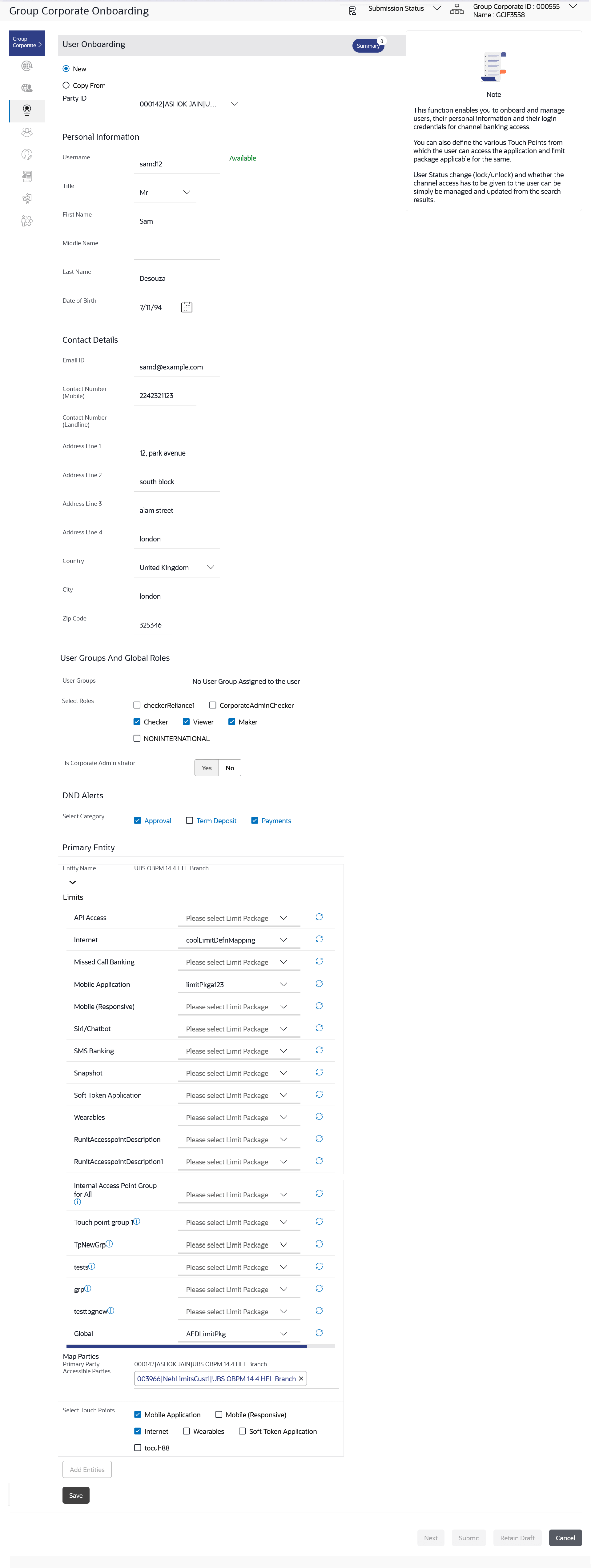Screen dimensions: 591x1568
Task: Refresh the Internet limit package row
Action: tap(319, 939)
